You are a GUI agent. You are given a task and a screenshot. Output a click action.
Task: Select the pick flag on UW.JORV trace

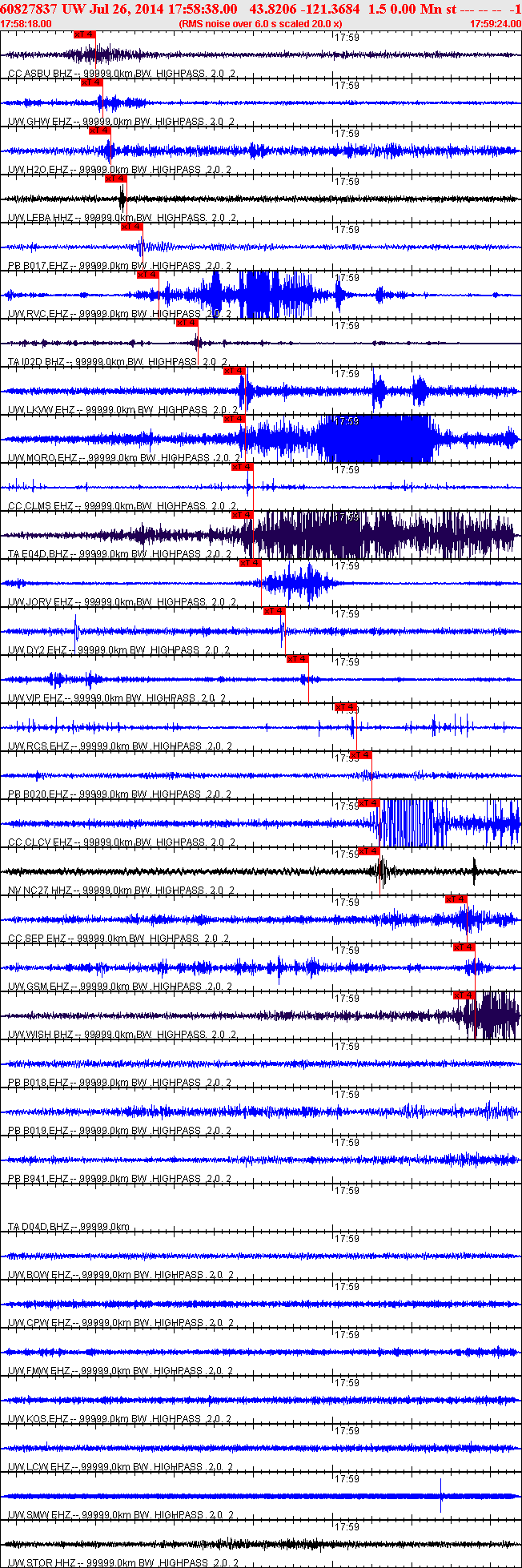click(251, 563)
